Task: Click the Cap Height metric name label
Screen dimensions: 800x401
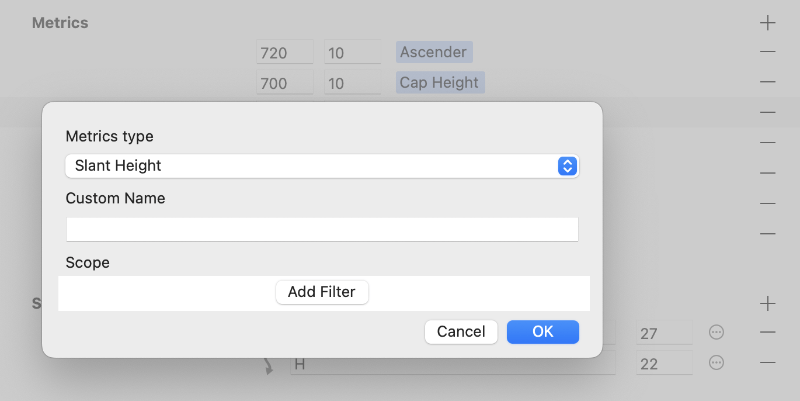Action: [x=439, y=83]
